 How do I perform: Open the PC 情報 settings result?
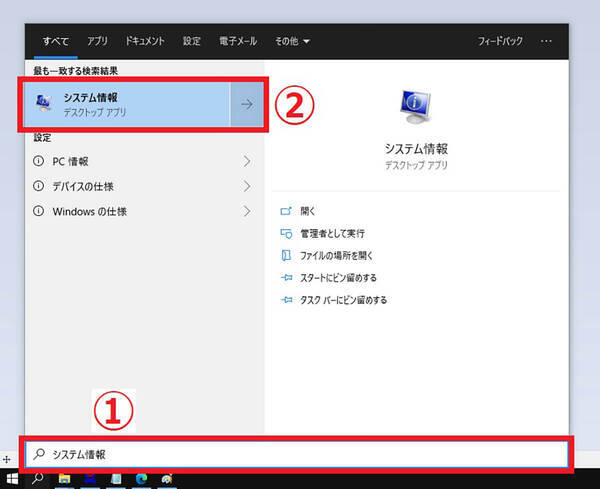tap(142, 161)
